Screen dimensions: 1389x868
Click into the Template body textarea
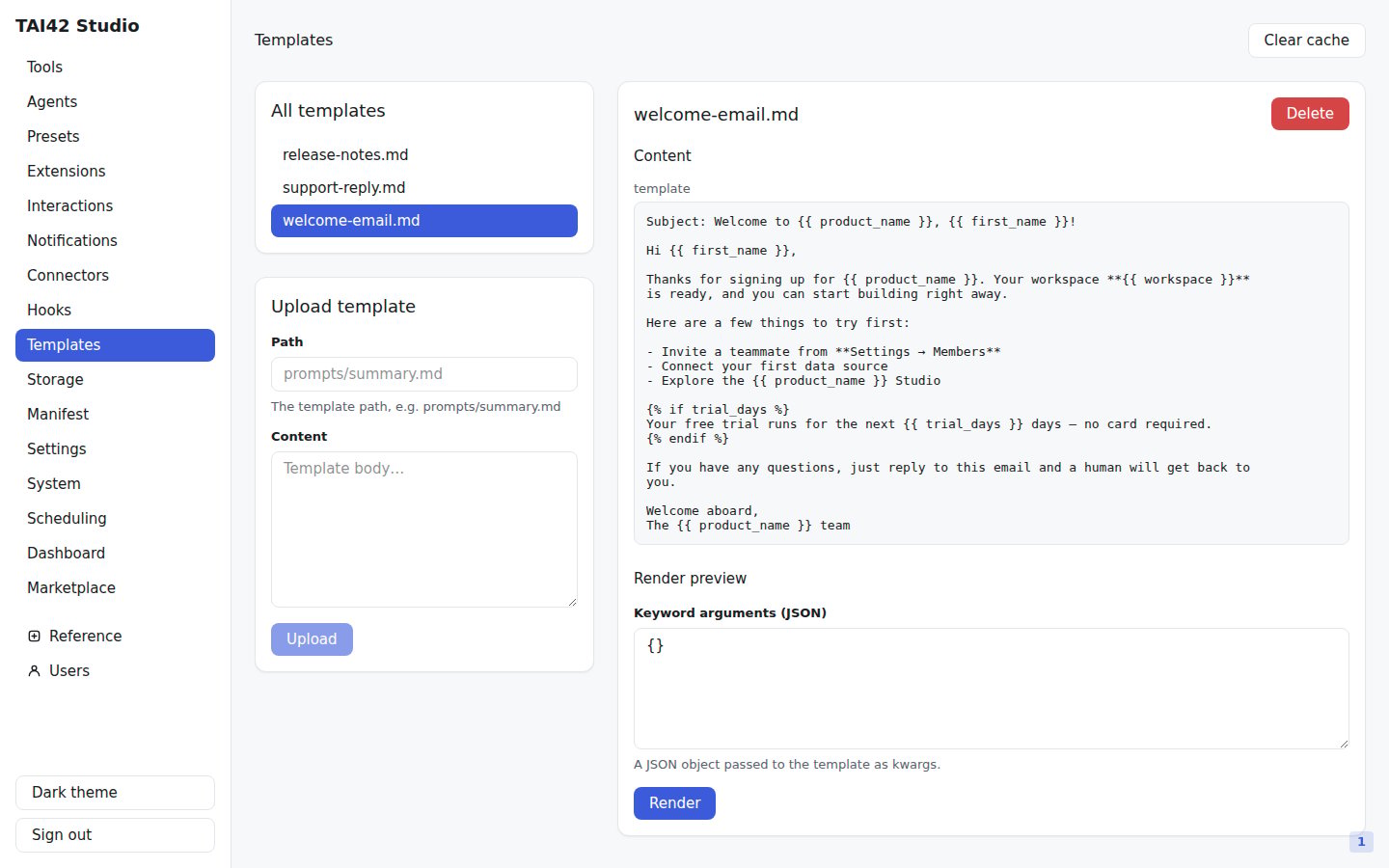point(424,529)
